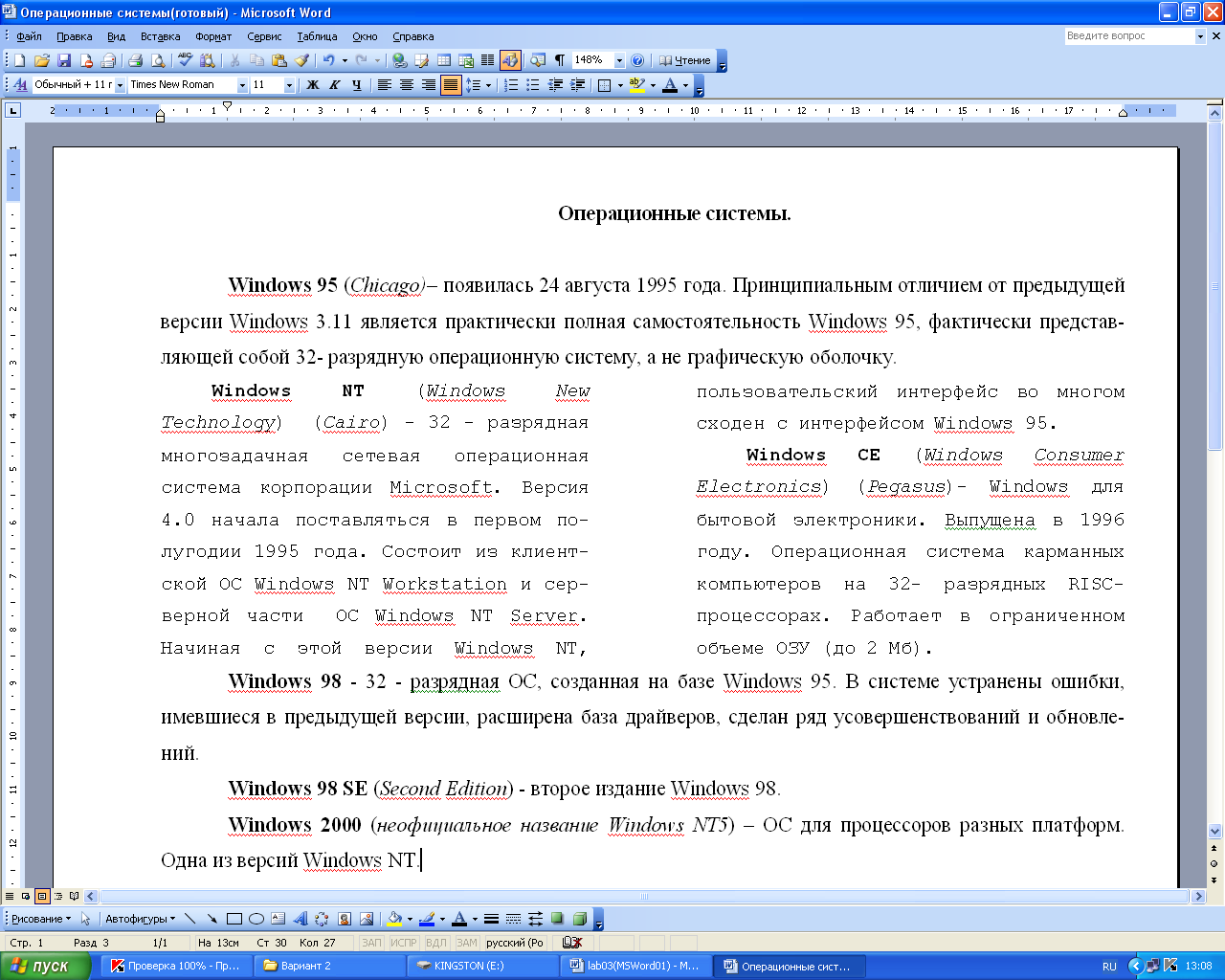Open the Рисование drawing menu
The width and height of the screenshot is (1225, 980).
41,919
